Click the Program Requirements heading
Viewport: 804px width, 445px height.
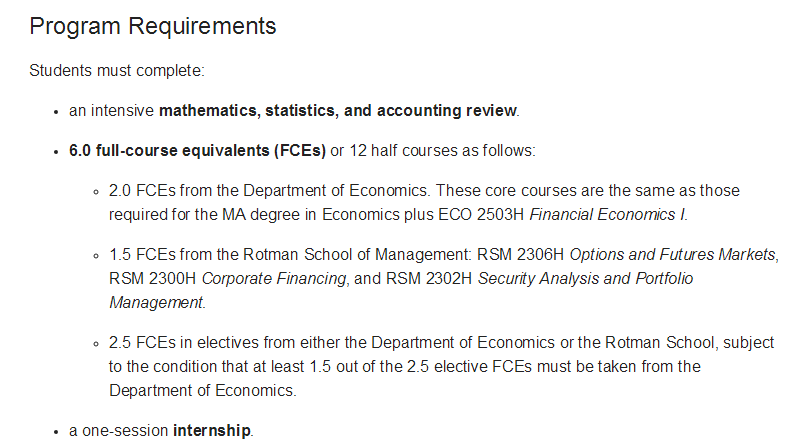tap(153, 26)
